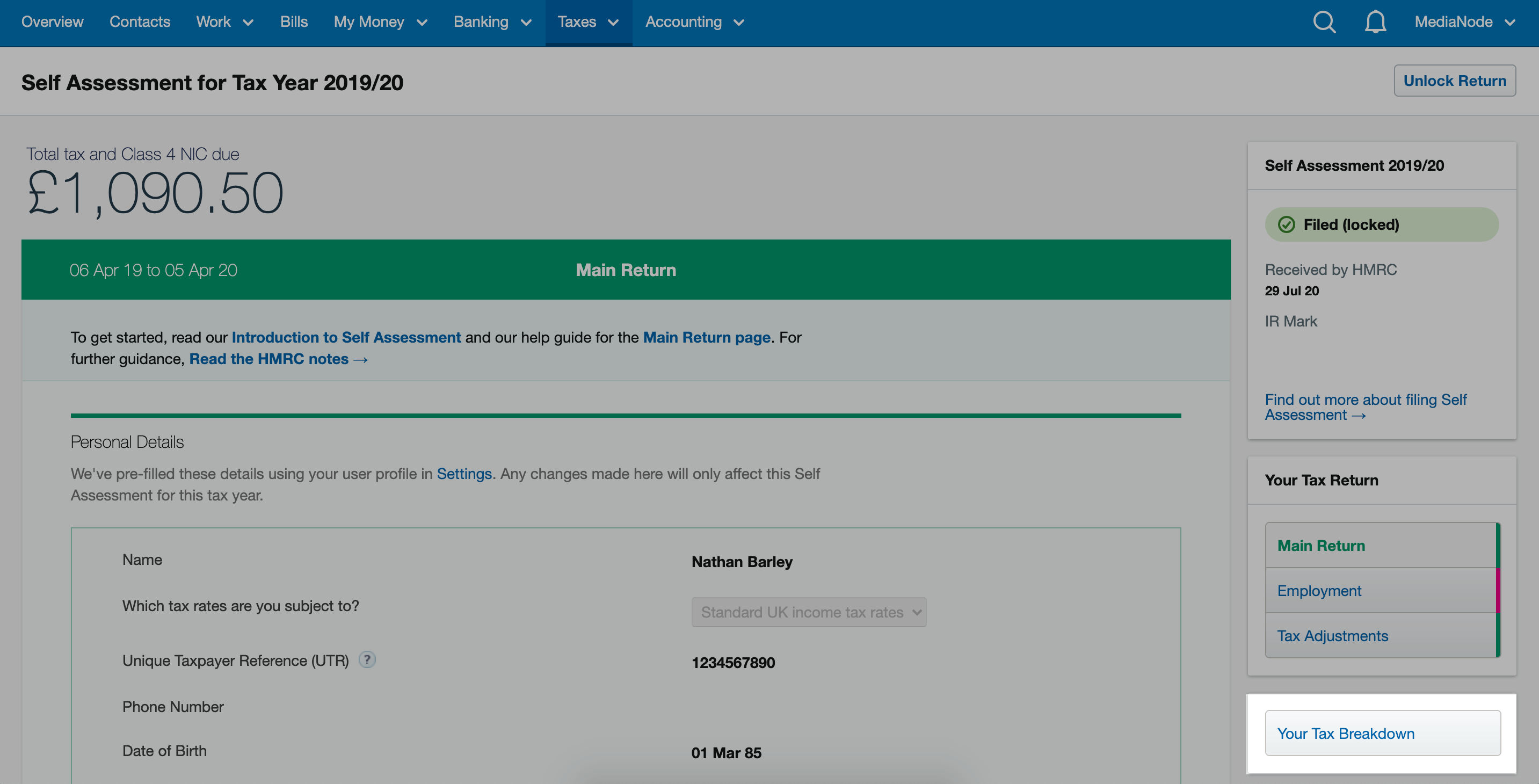Open the search
The width and height of the screenshot is (1539, 784).
click(x=1323, y=22)
